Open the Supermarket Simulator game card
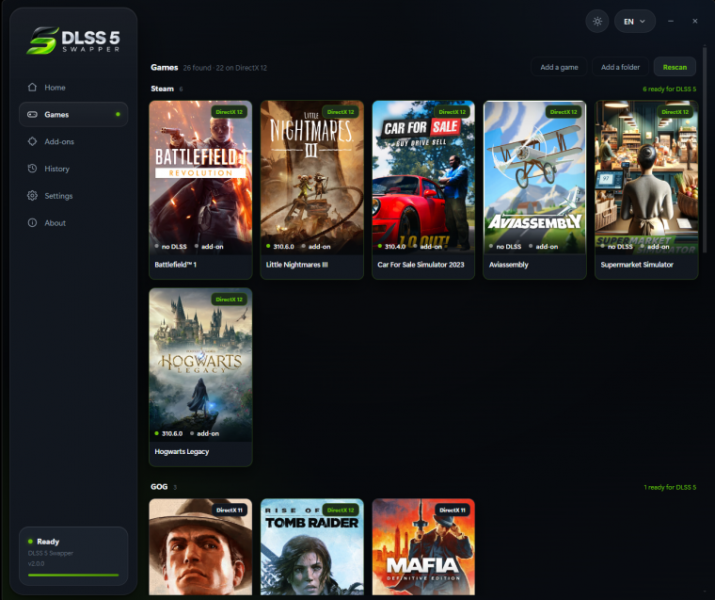The height and width of the screenshot is (600, 715). click(646, 190)
